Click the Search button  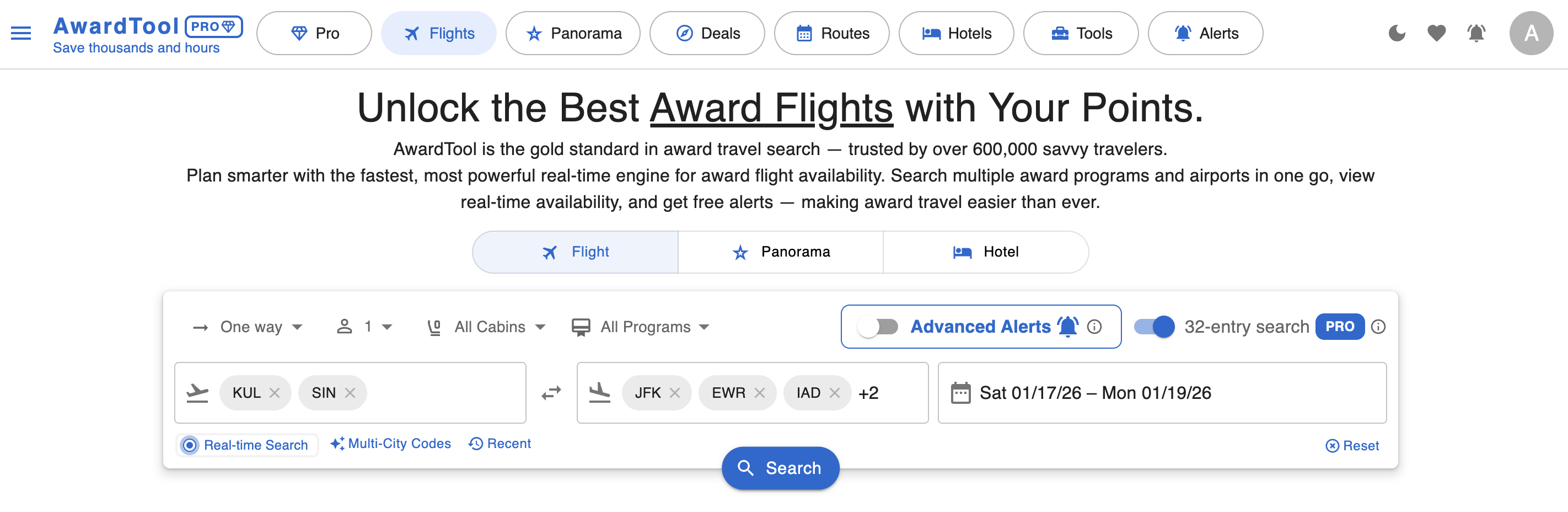(780, 468)
